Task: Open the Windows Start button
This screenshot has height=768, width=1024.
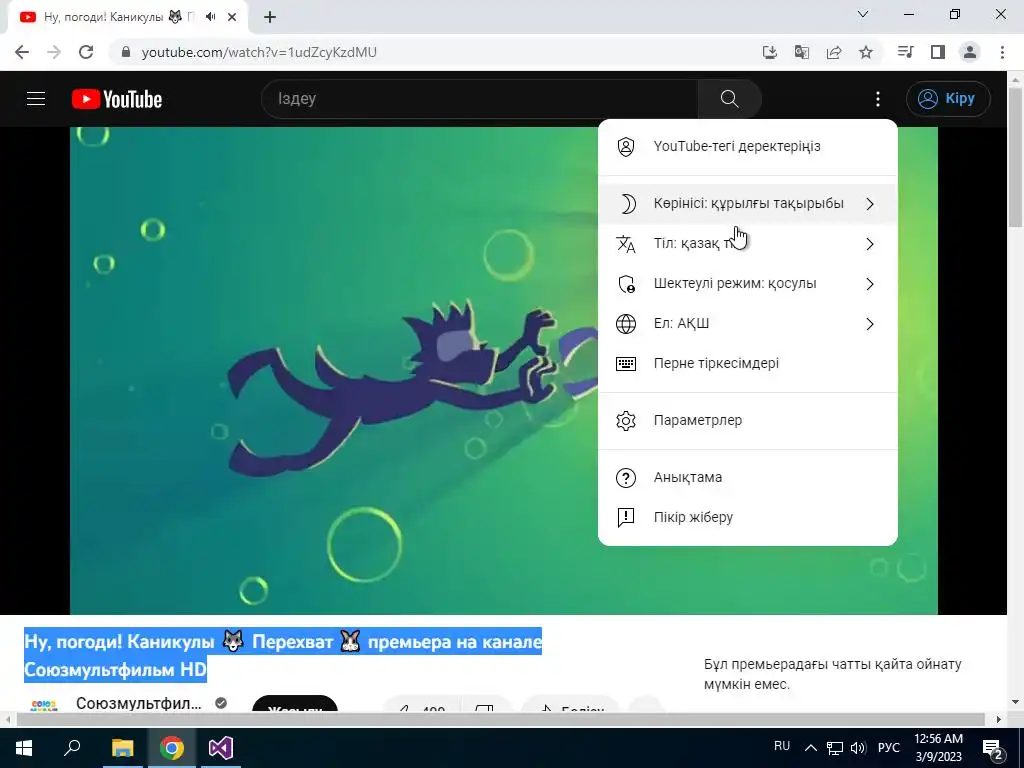Action: [x=24, y=748]
